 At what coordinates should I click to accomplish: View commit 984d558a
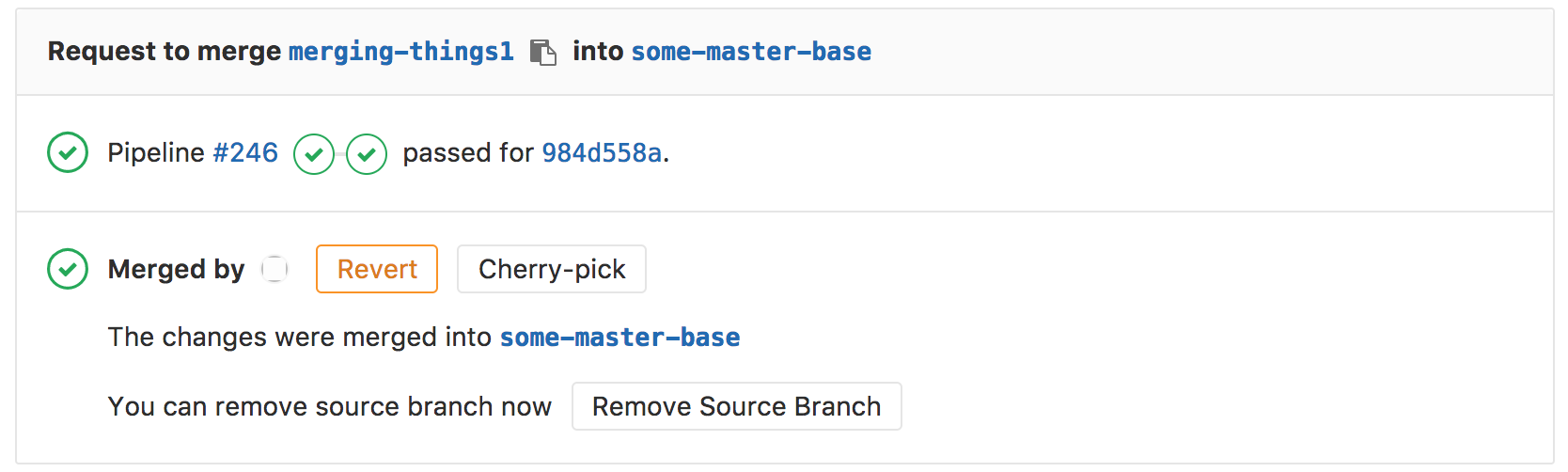point(602,152)
